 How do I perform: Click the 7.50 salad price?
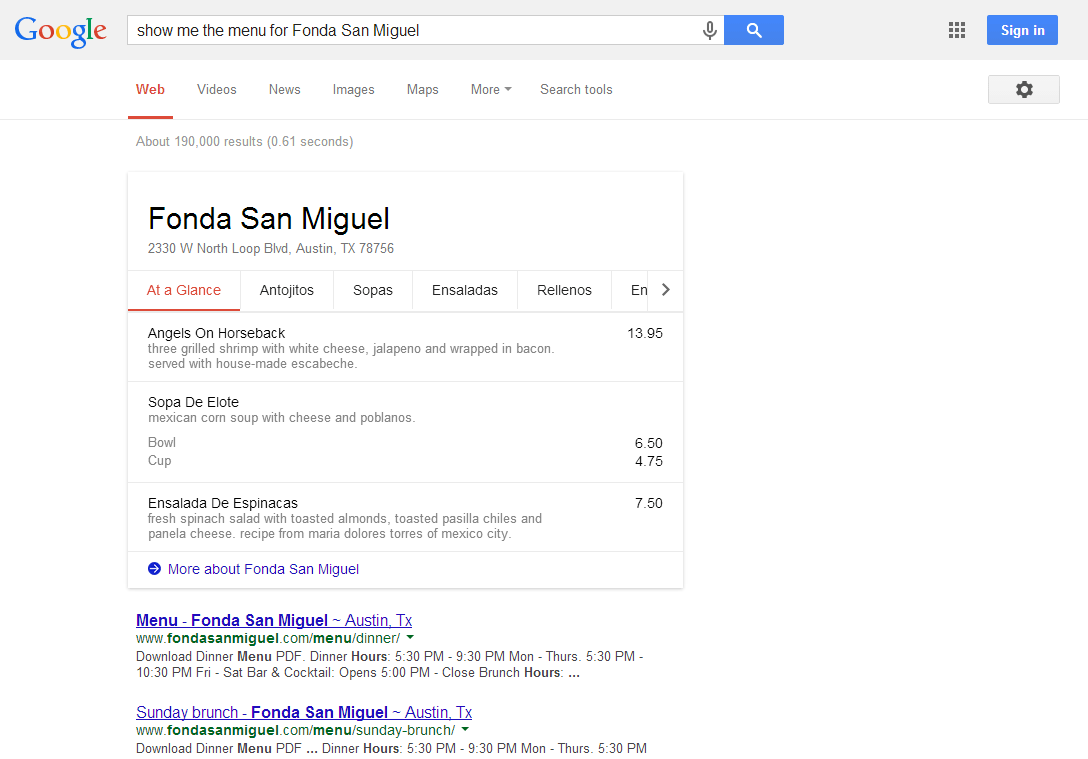649,503
